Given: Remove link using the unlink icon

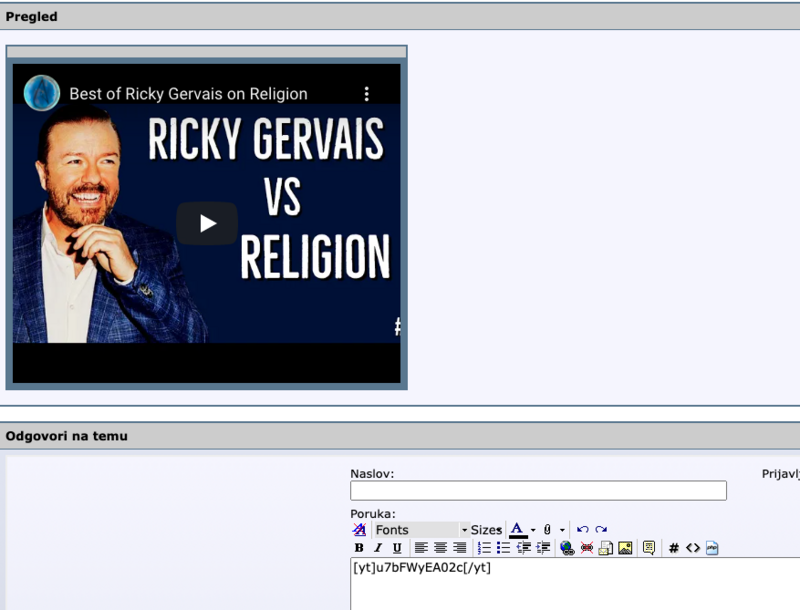Looking at the screenshot, I should (x=587, y=548).
